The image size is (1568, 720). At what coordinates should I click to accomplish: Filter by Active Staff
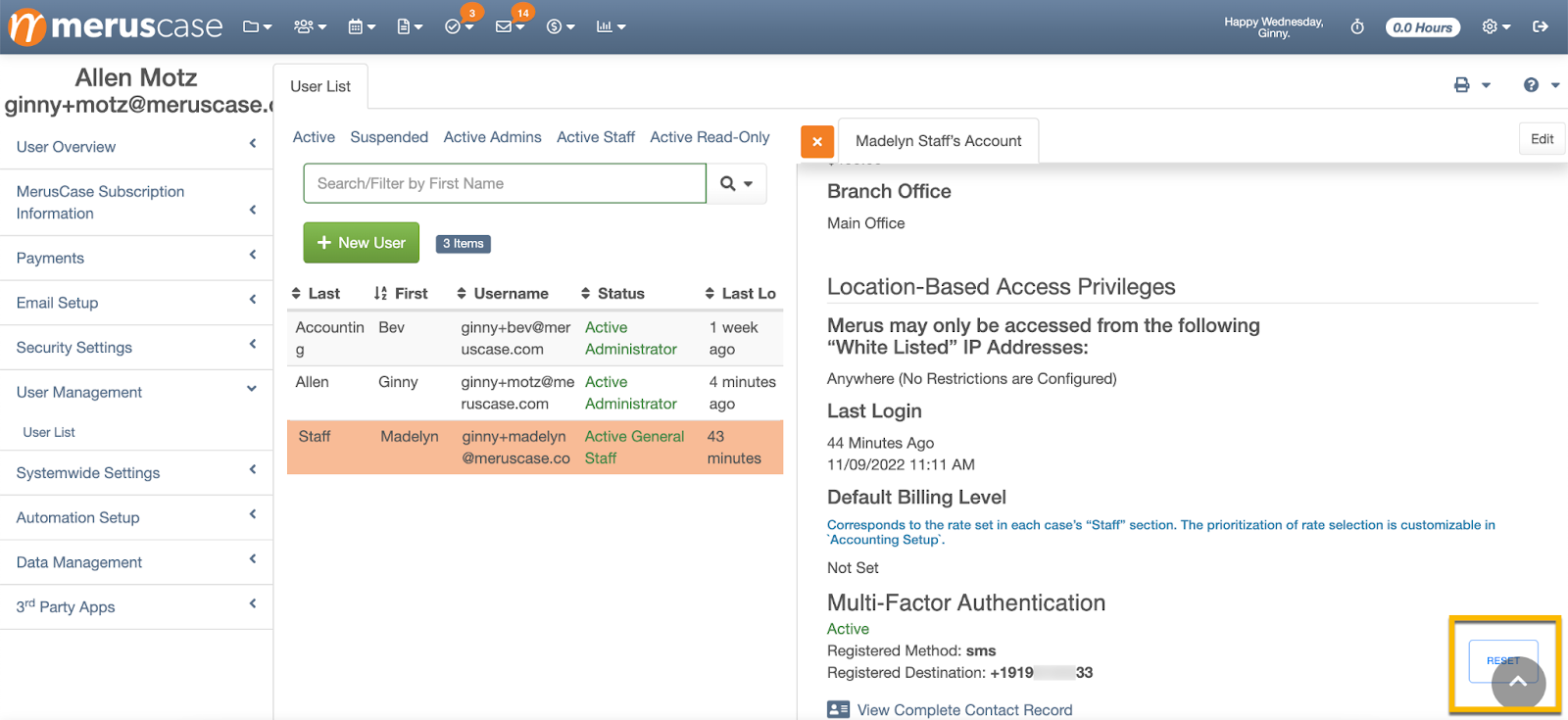[596, 137]
